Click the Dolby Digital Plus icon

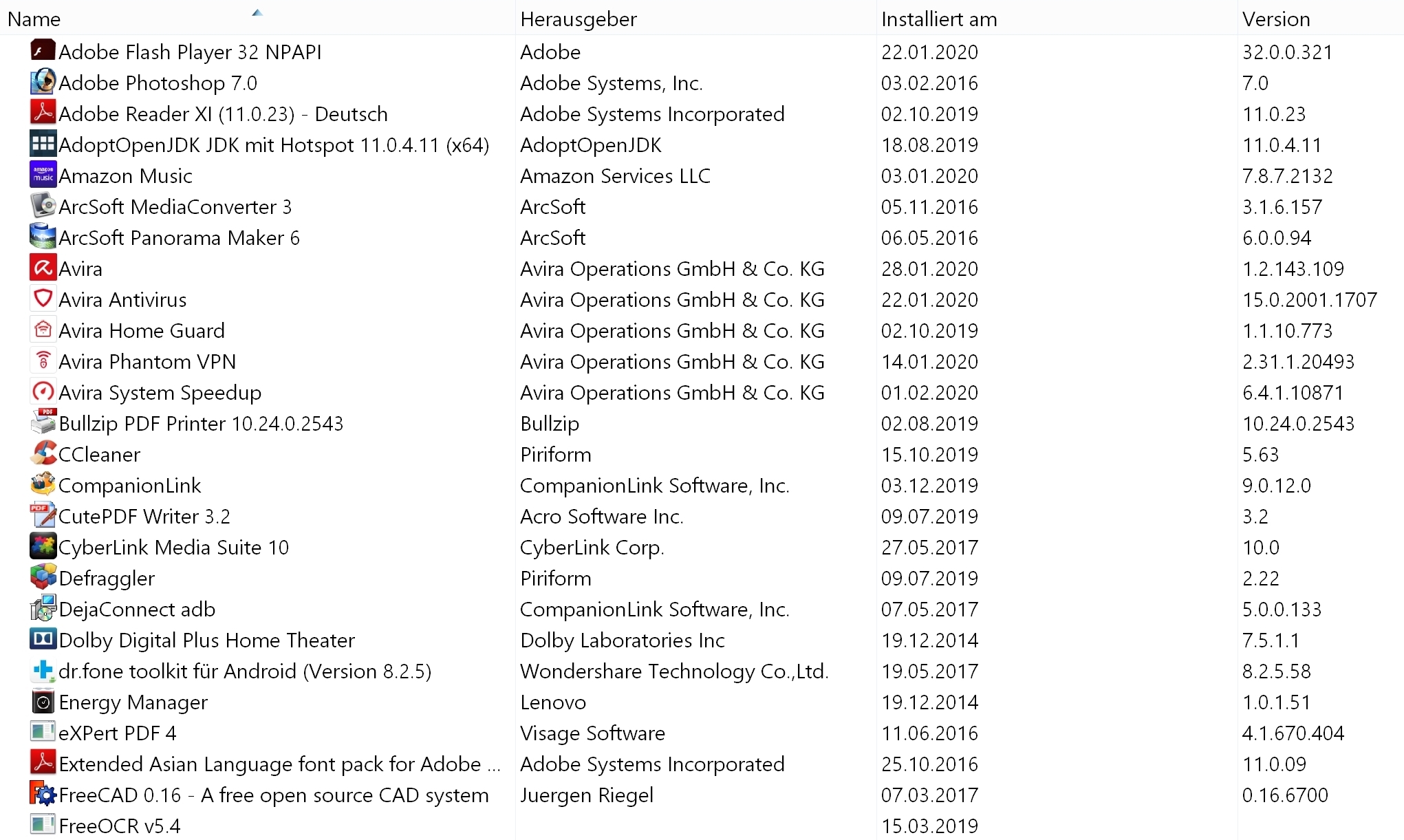click(x=43, y=639)
